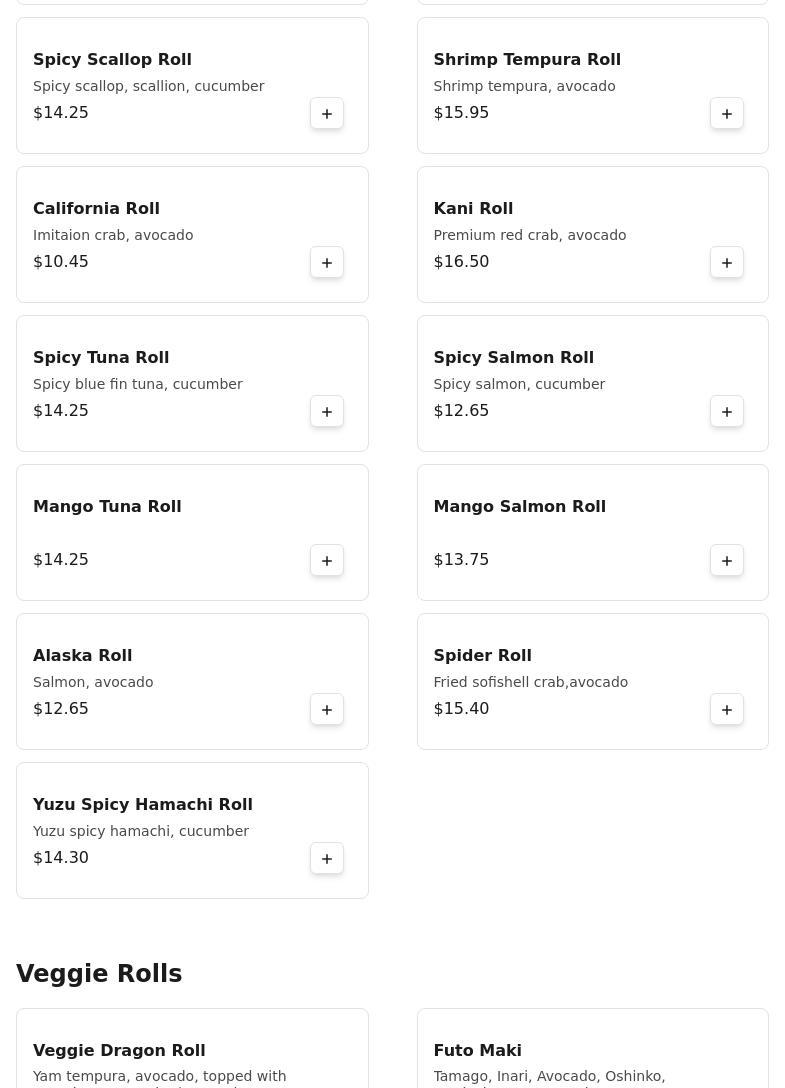
Task: Add Spicy Scallop Roll with plus icon
Action: [x=327, y=114]
